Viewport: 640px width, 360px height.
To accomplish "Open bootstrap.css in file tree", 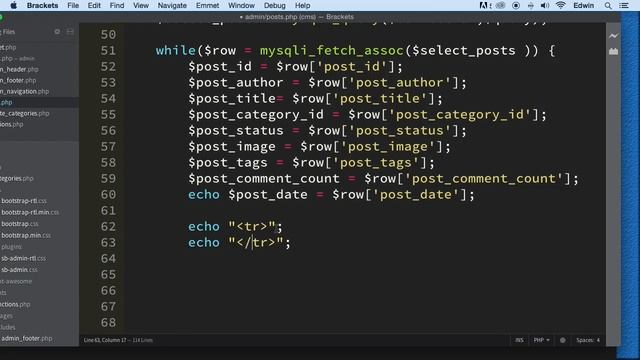I will pos(20,224).
